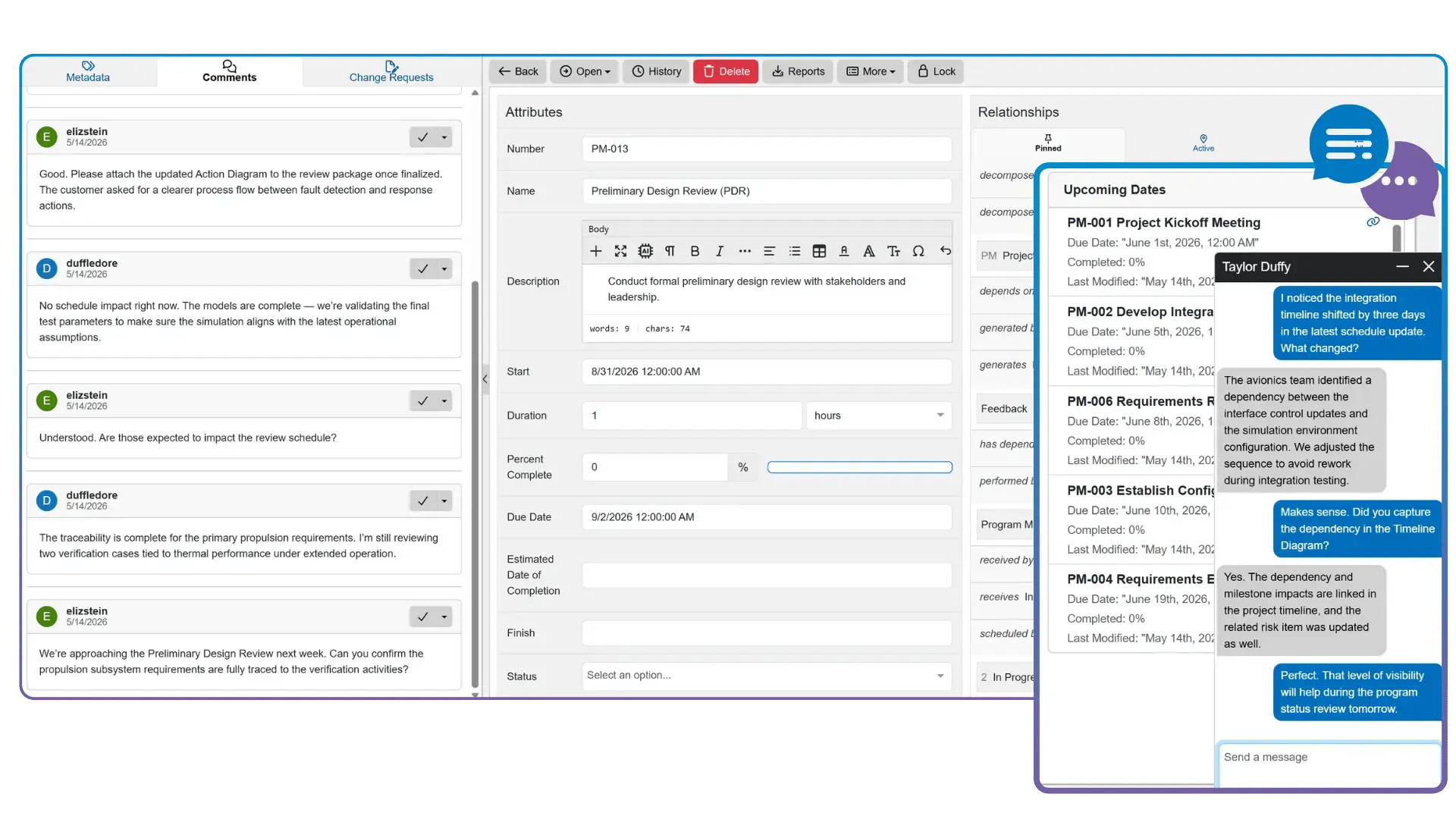The image size is (1456, 819).
Task: Switch to the Metadata tab
Action: (88, 71)
